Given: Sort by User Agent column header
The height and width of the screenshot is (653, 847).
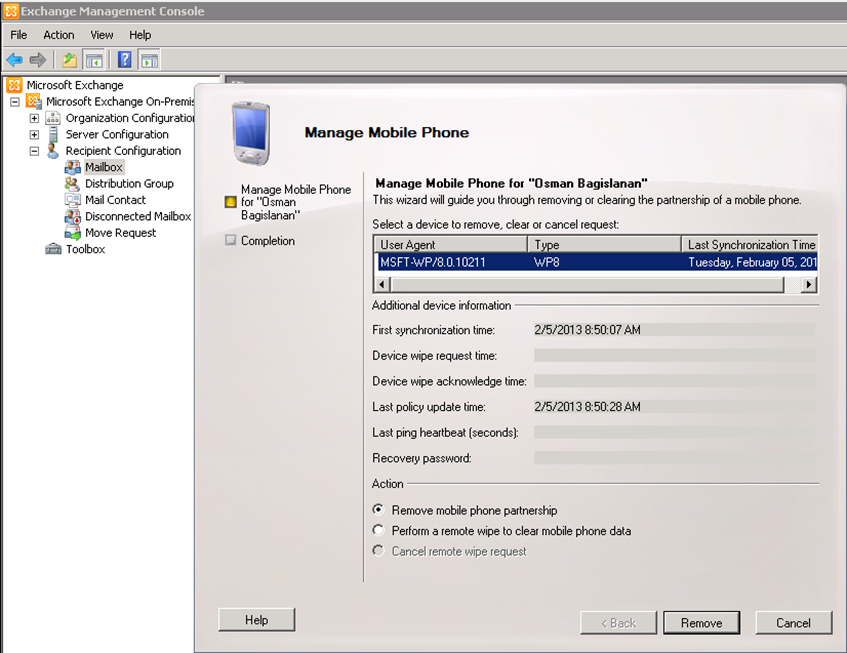Looking at the screenshot, I should point(451,245).
